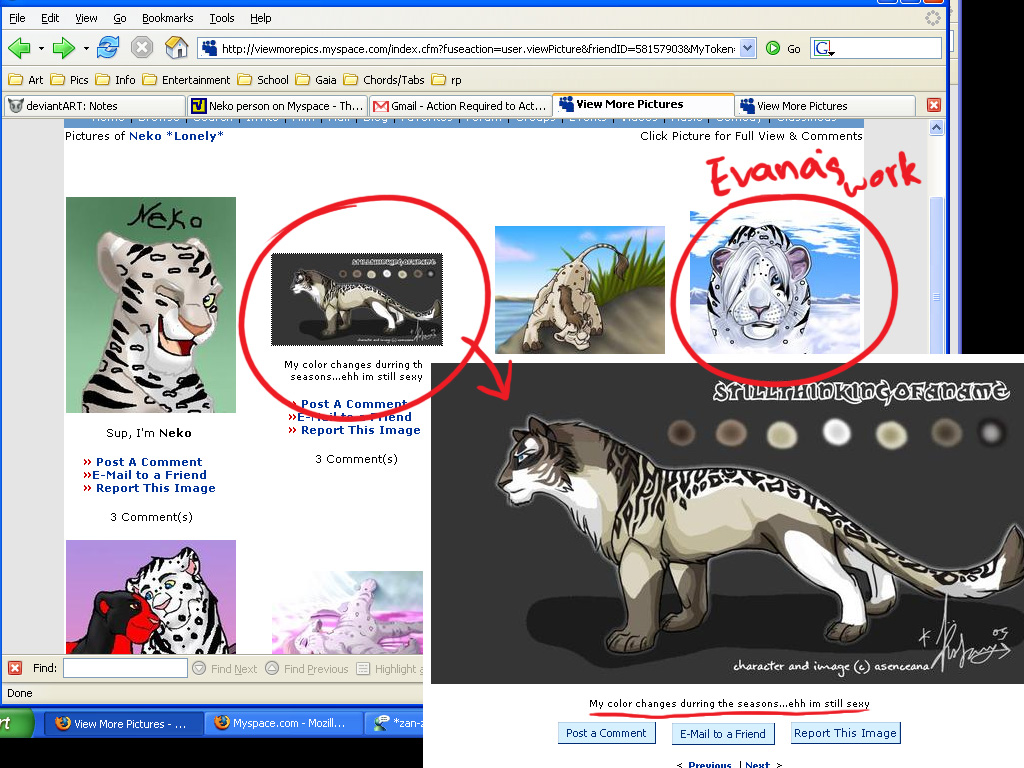Image resolution: width=1024 pixels, height=768 pixels.
Task: Go to the Home page icon
Action: click(x=176, y=48)
